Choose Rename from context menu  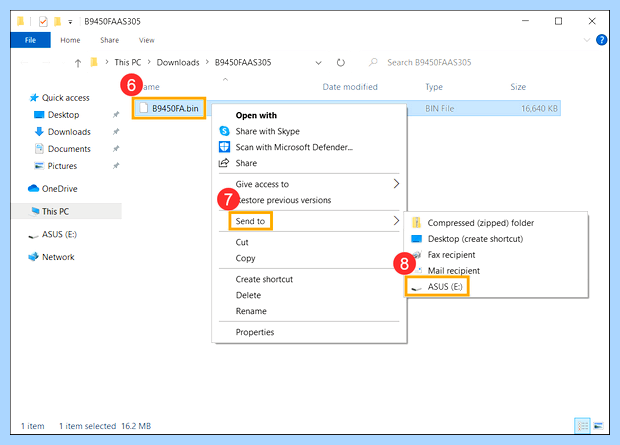(251, 311)
